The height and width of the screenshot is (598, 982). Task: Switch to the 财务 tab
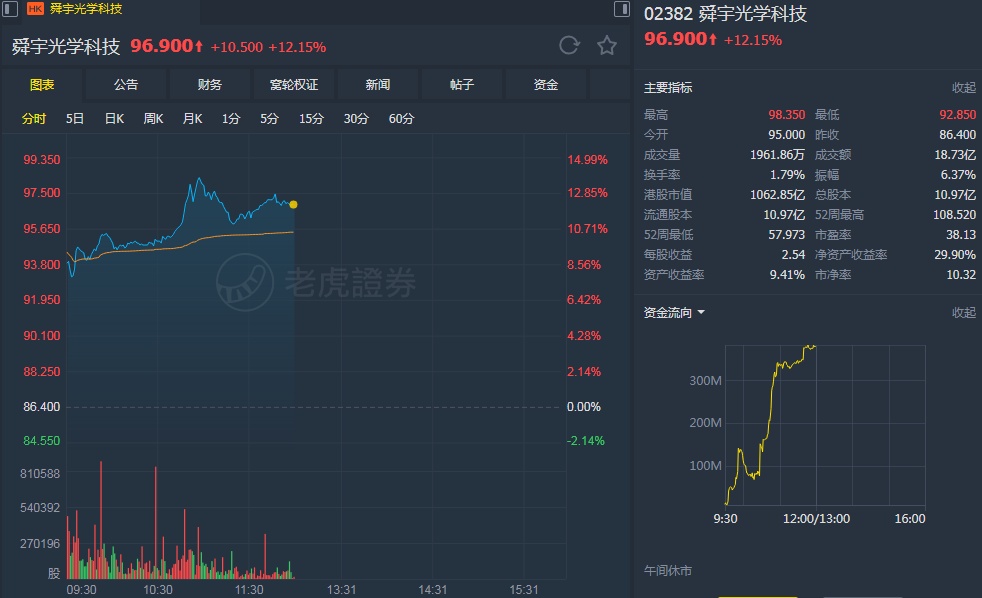point(210,85)
